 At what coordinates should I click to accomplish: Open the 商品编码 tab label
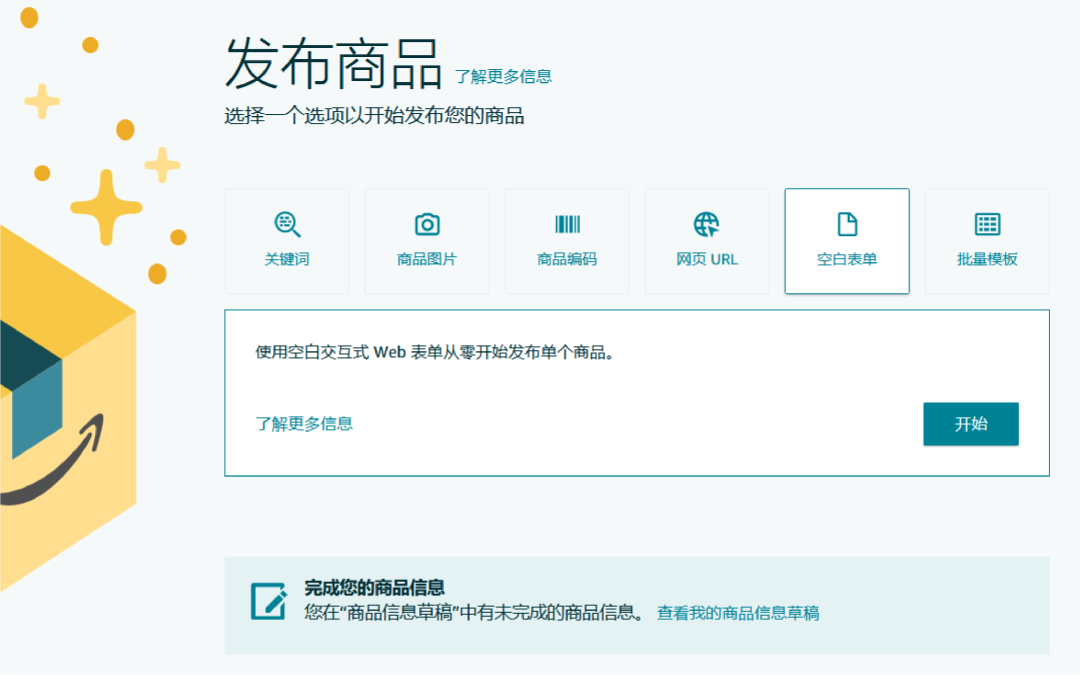point(568,259)
